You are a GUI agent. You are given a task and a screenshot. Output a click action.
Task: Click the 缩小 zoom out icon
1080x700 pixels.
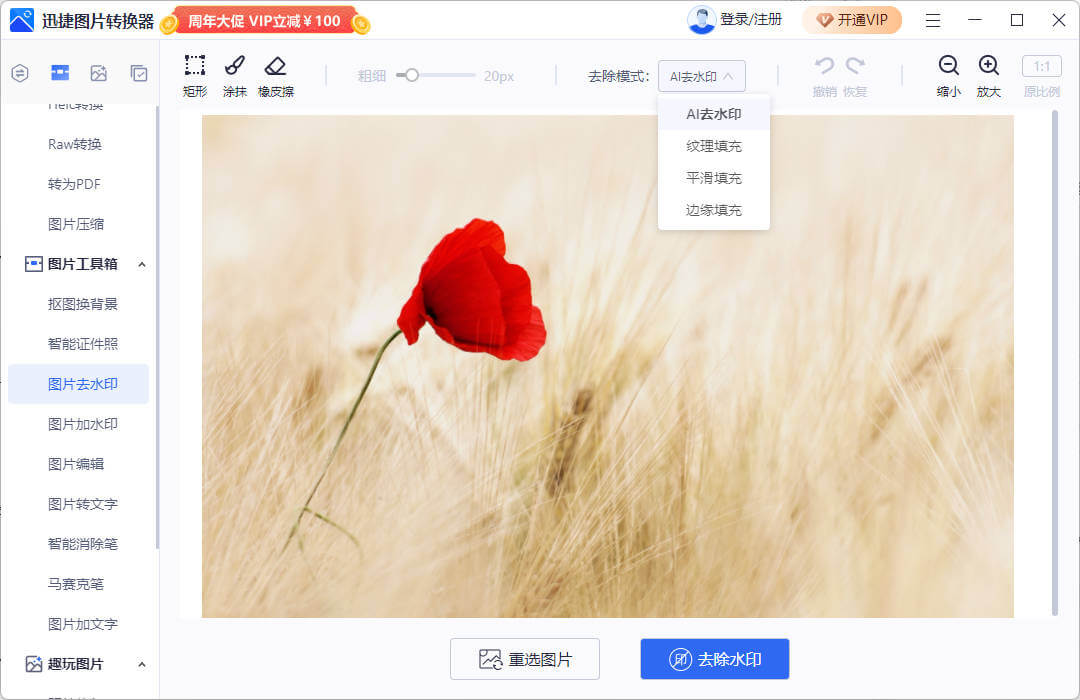coord(948,65)
